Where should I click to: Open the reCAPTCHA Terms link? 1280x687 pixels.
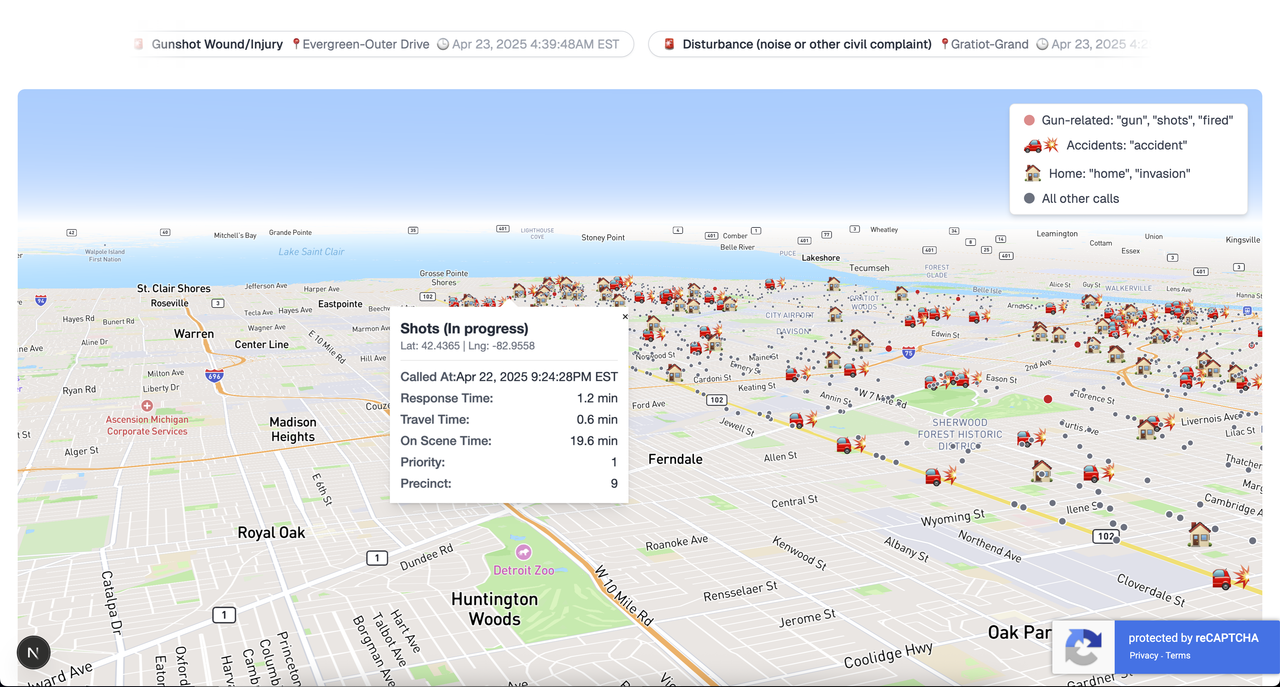[x=1178, y=656]
